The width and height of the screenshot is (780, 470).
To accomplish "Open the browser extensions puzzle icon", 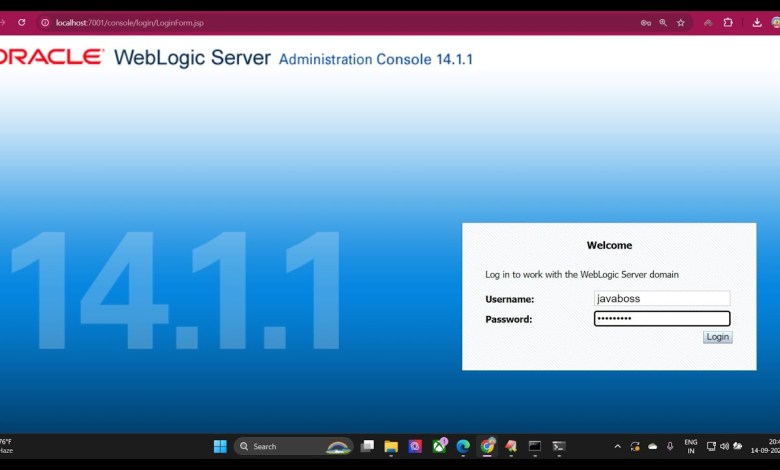I will (x=728, y=22).
